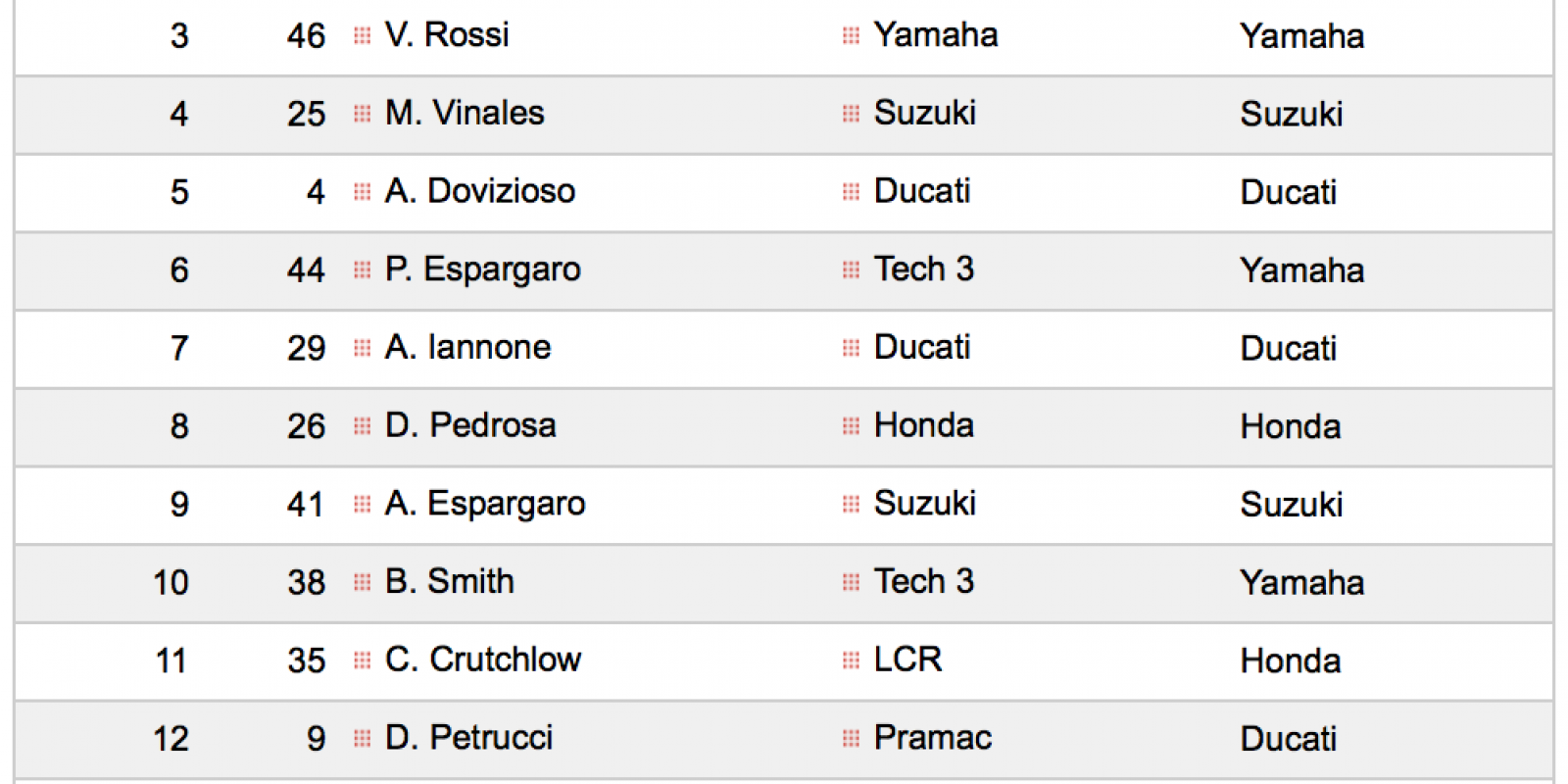Select rider D. Pedrosa
Viewport: 1568px width, 784px height.
(470, 425)
